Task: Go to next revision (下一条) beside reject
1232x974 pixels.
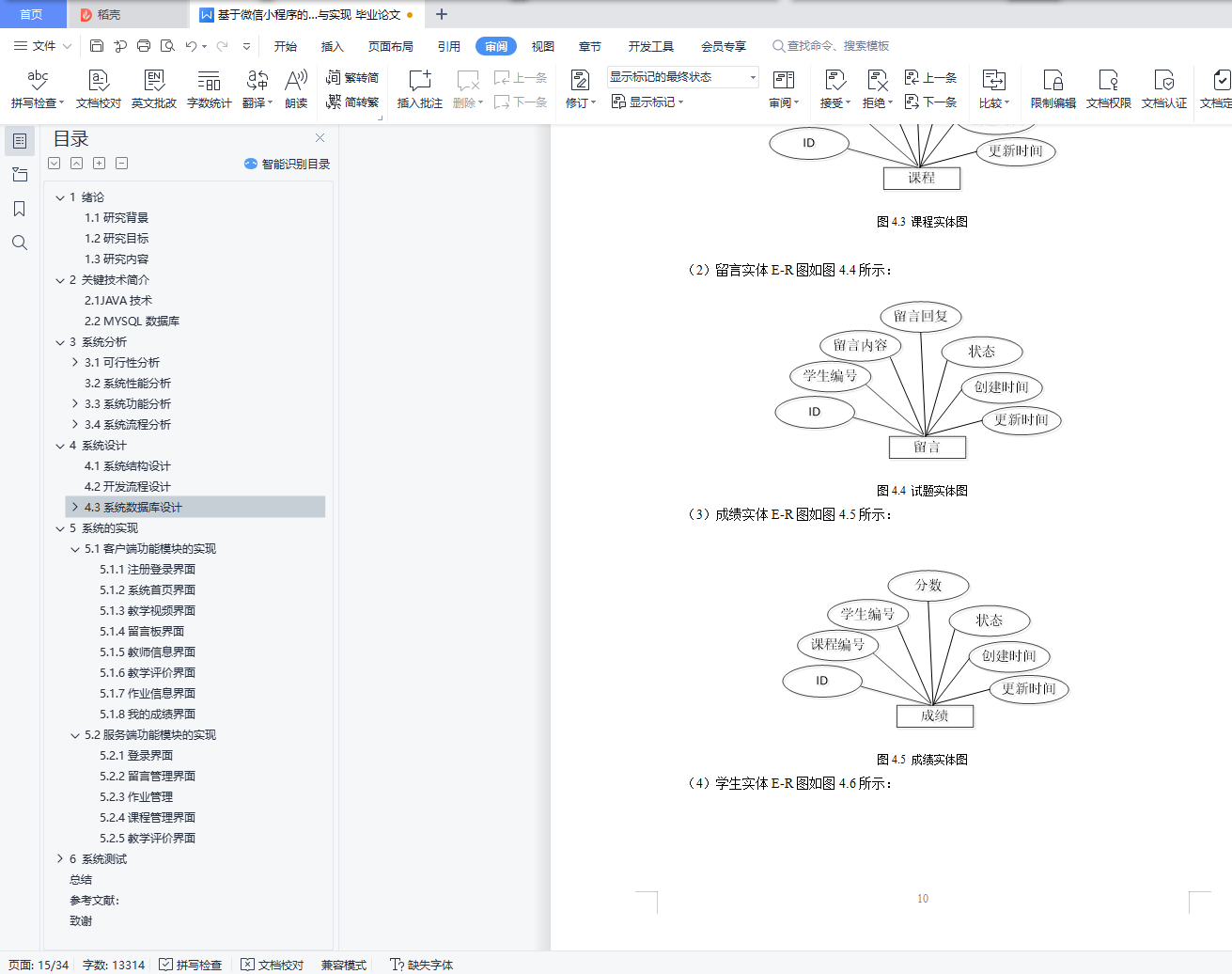Action: click(931, 102)
